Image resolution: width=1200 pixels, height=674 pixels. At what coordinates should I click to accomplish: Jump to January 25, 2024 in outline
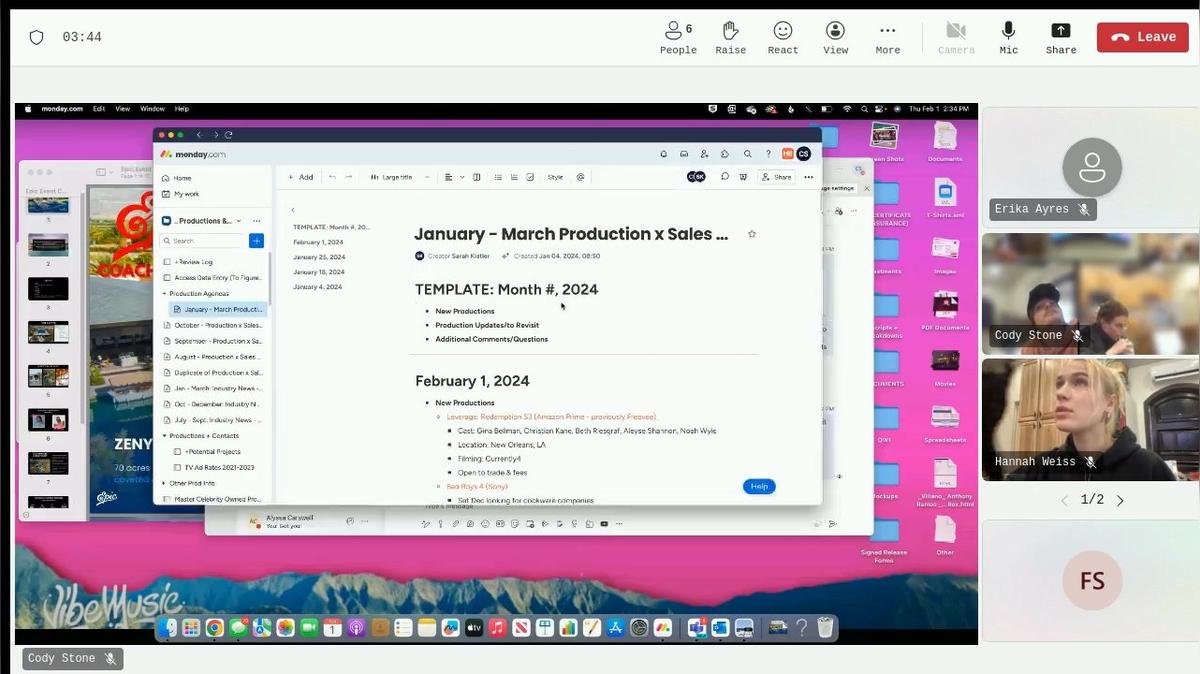point(319,257)
